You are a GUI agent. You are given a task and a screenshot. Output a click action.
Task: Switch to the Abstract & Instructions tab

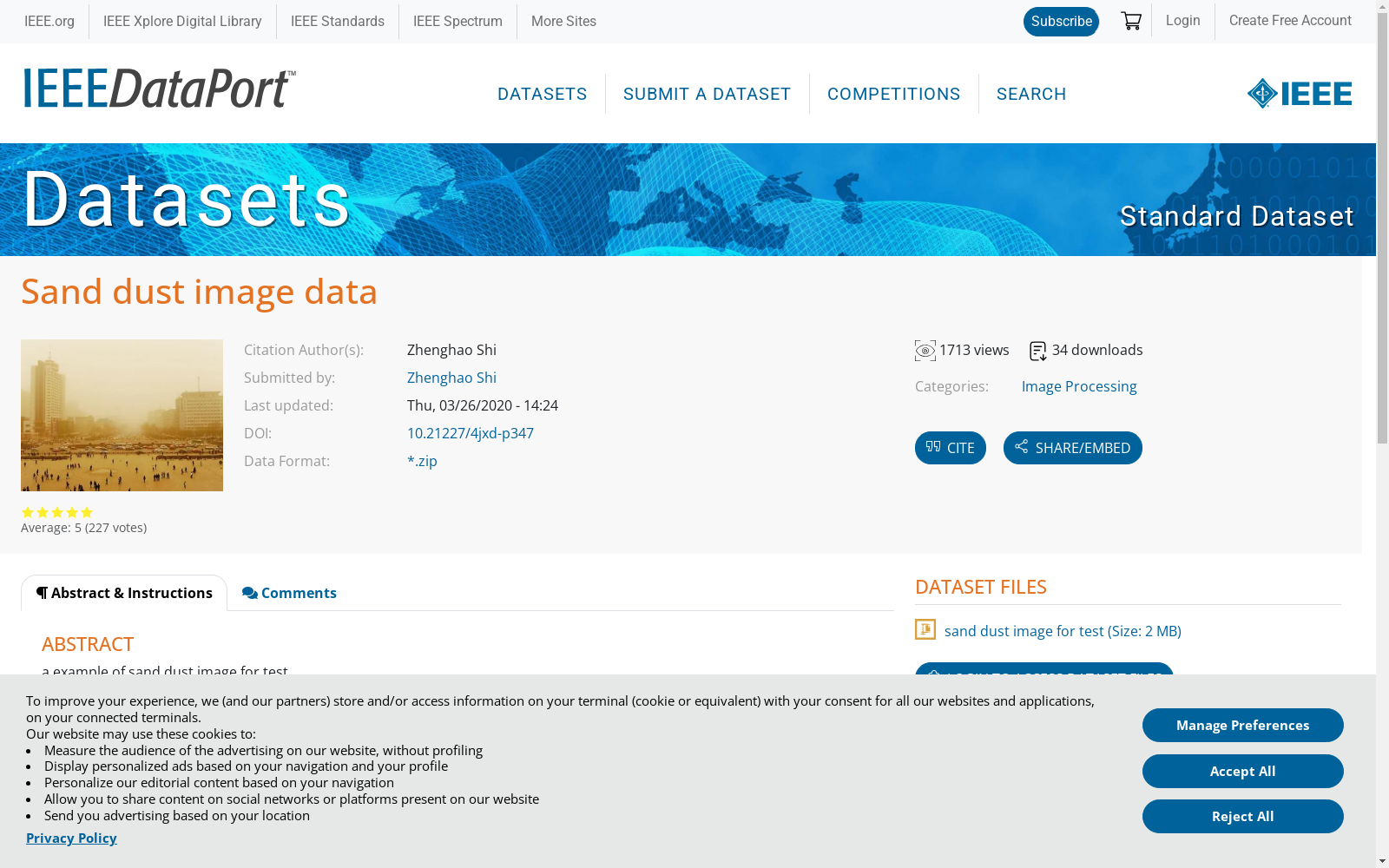[124, 593]
